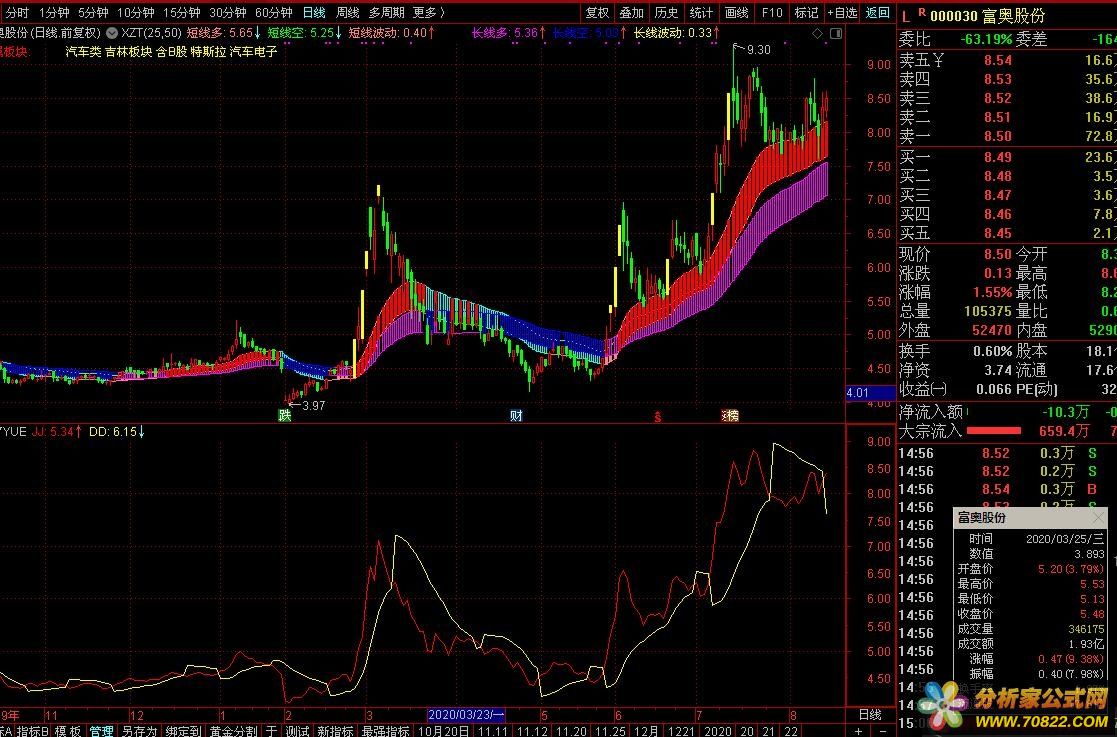Select 黄金分割 indicator tab
The height and width of the screenshot is (737, 1117).
234,731
